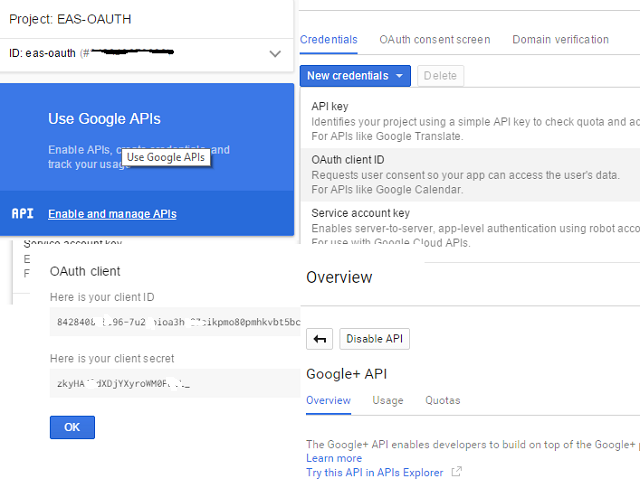Open the New credentials dropdown
The image size is (640, 488).
tap(355, 76)
